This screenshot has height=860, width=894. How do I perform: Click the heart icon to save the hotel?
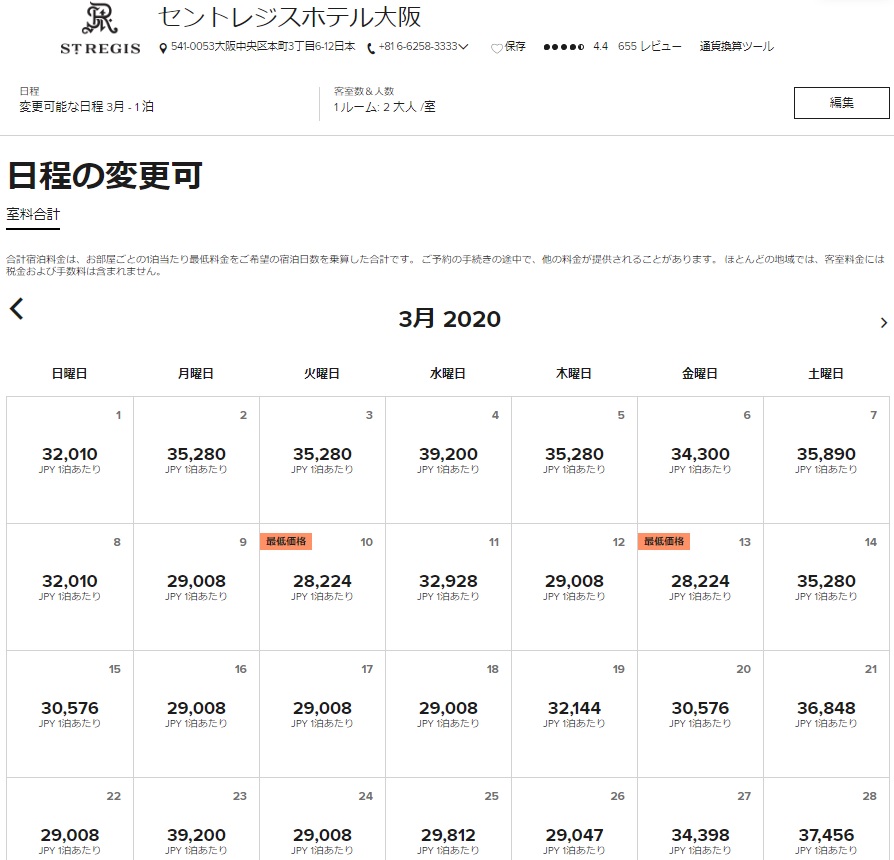[497, 48]
